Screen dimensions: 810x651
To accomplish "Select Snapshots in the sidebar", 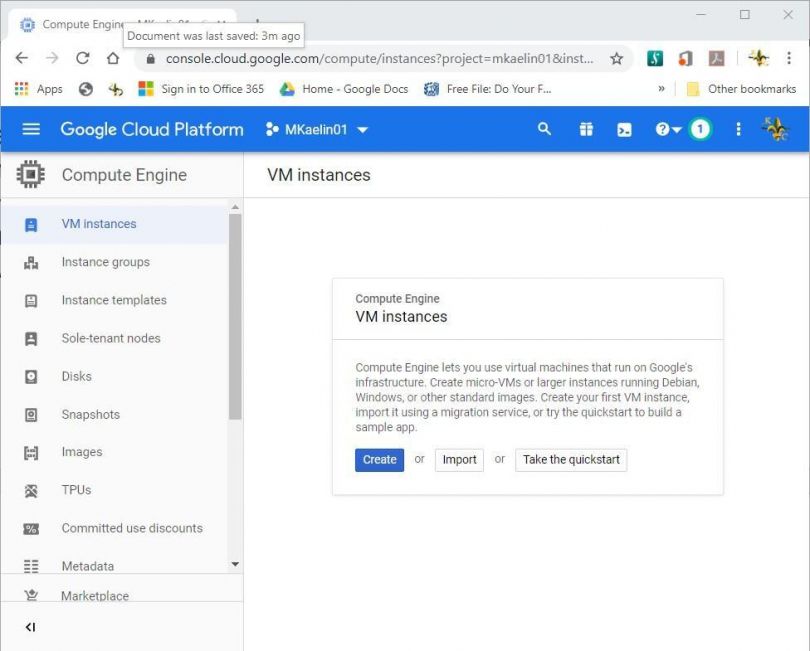I will click(91, 414).
